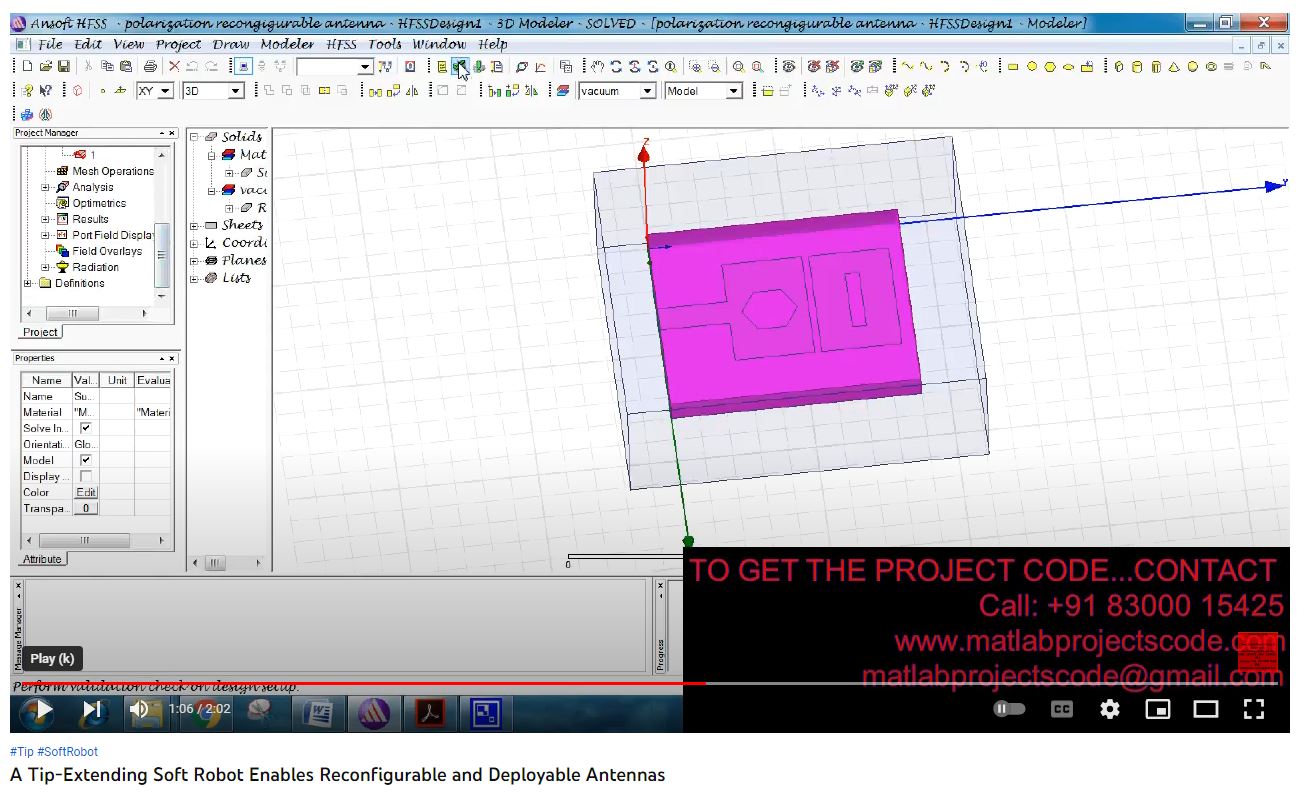Toggle closed captions on the video
1297x794 pixels.
click(x=1061, y=709)
